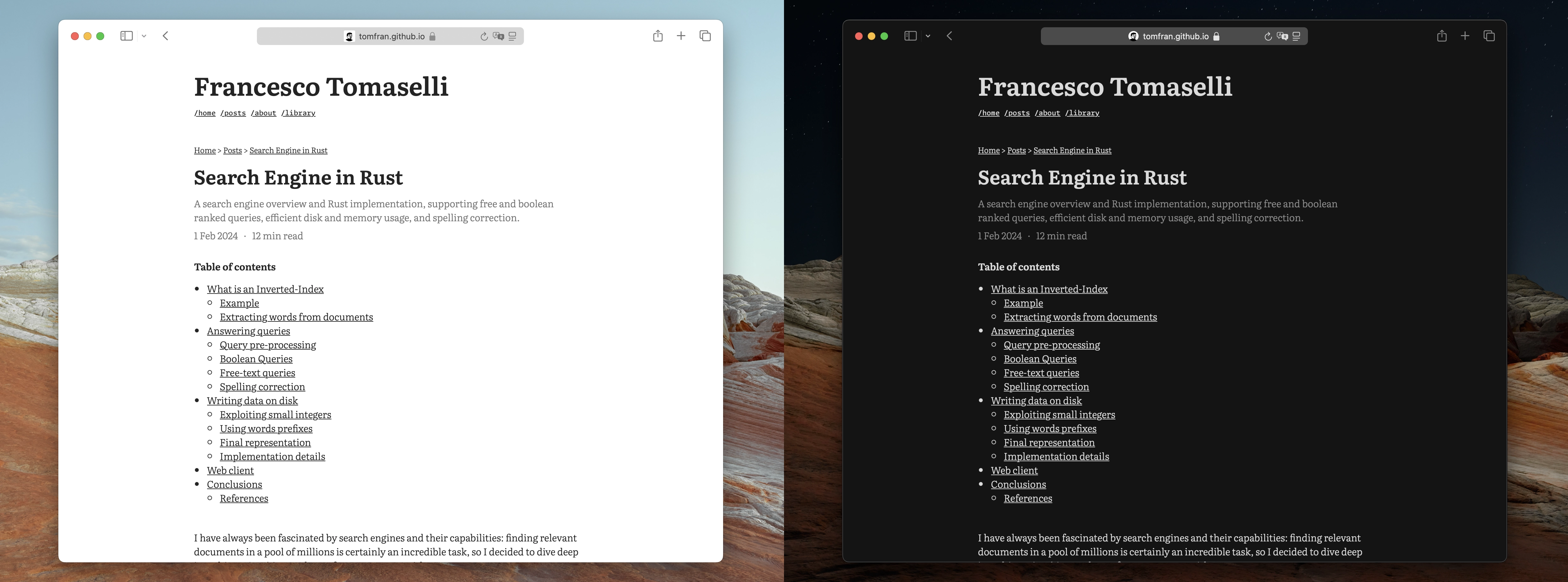Click tomfran.github.io address field in light window
1568x582 pixels.
point(391,36)
